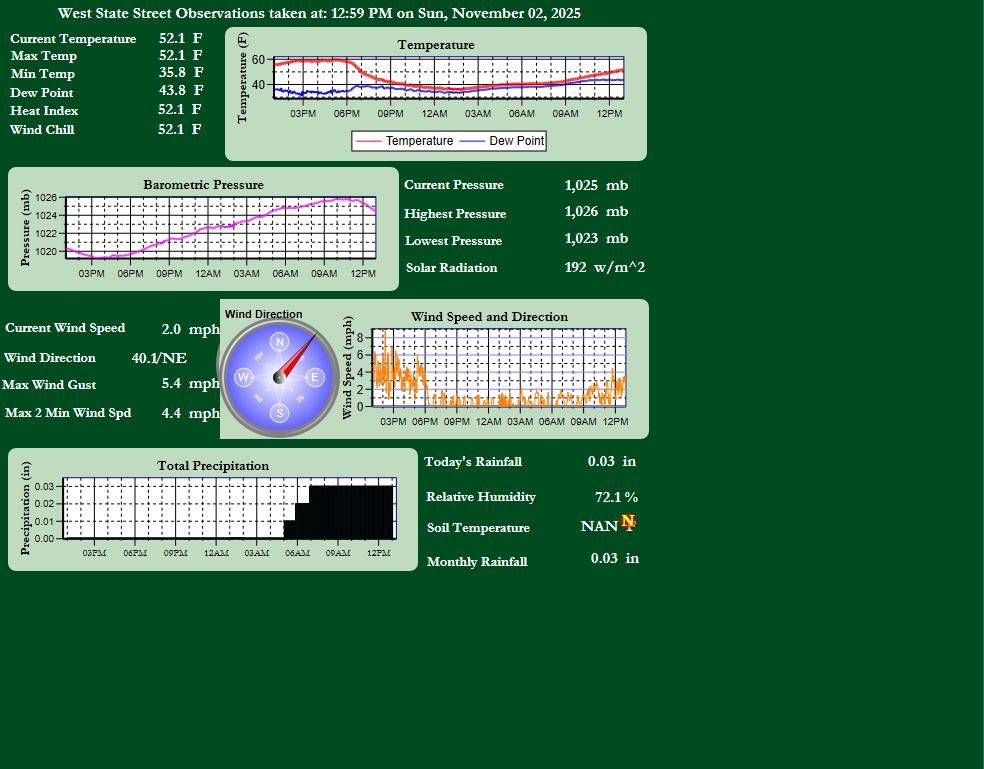Click the Current Pressure value 1,025 mb
The width and height of the screenshot is (984, 769).
point(596,185)
